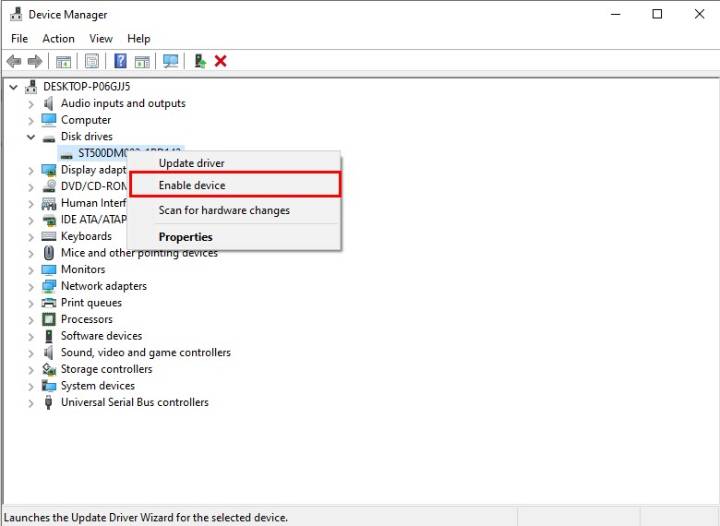Select the System devices row
The height and width of the screenshot is (526, 720).
tap(98, 386)
